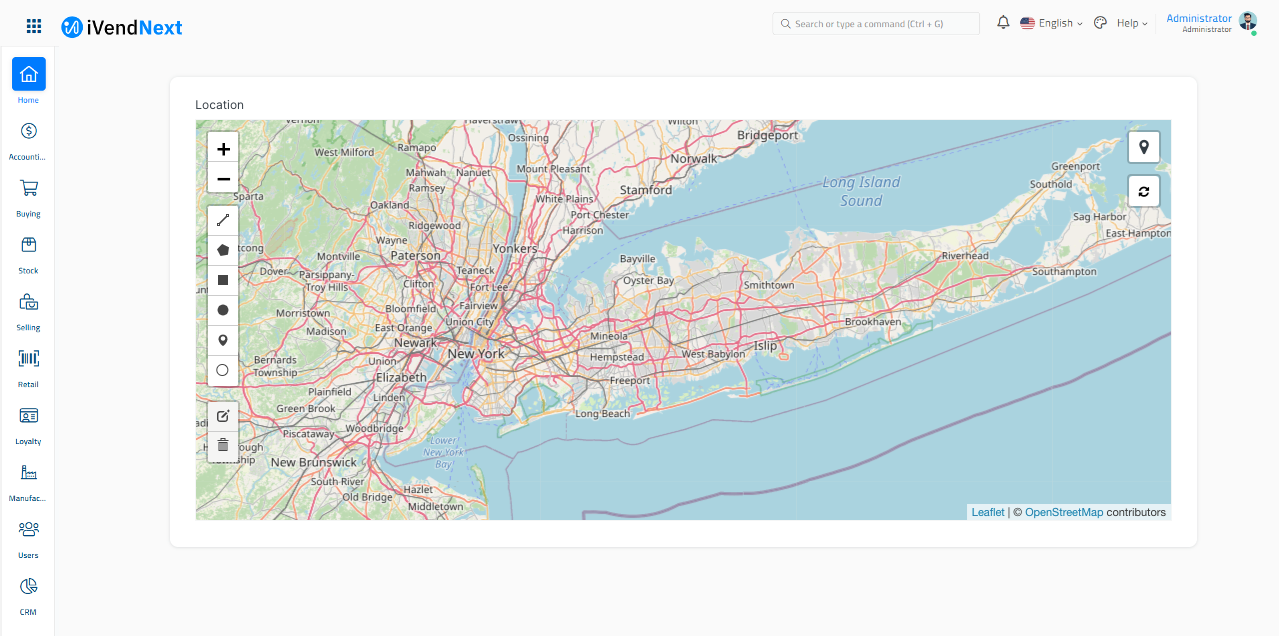Click Long Beach on the map
The height and width of the screenshot is (636, 1279).
coord(603,414)
